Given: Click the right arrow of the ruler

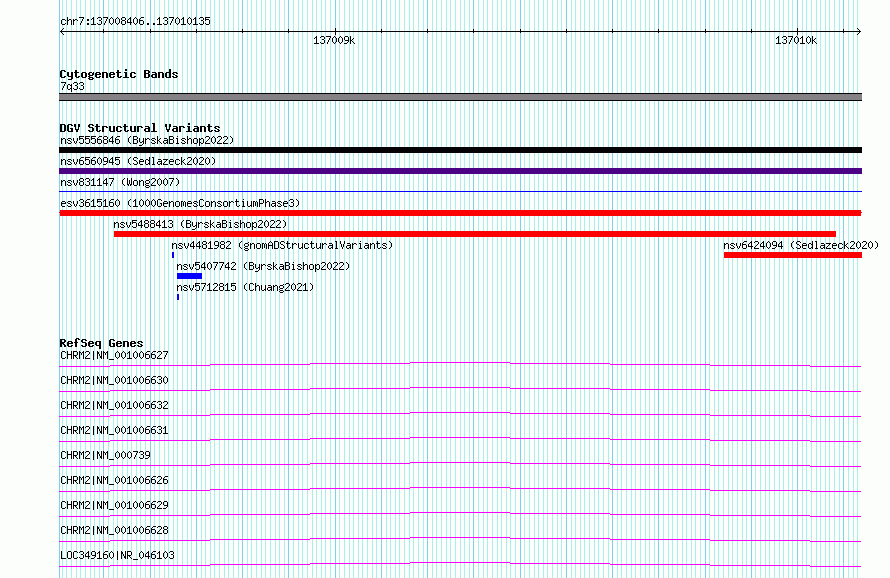Looking at the screenshot, I should tap(858, 32).
